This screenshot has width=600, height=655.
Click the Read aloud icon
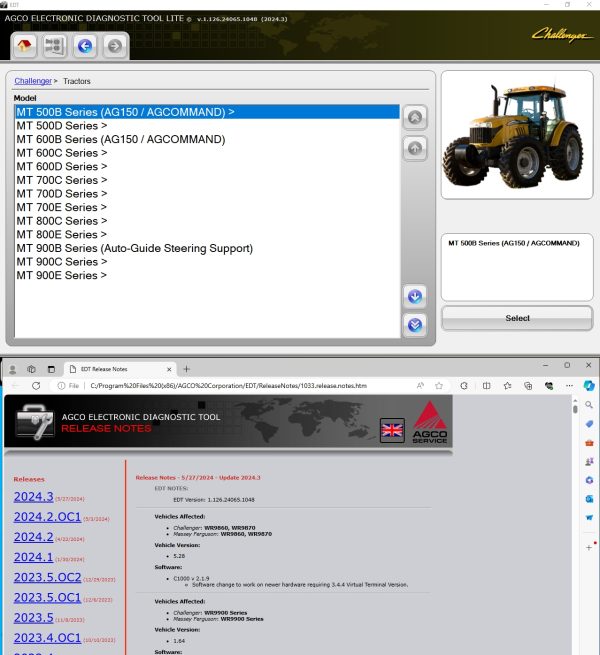pos(420,386)
